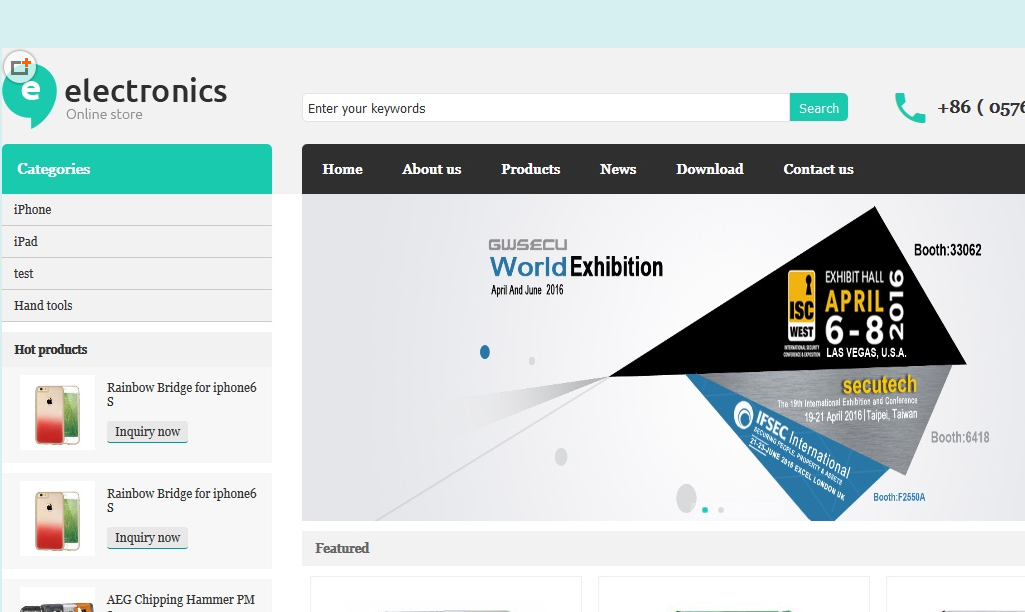The height and width of the screenshot is (612, 1025).
Task: Open the Download page
Action: tap(710, 169)
